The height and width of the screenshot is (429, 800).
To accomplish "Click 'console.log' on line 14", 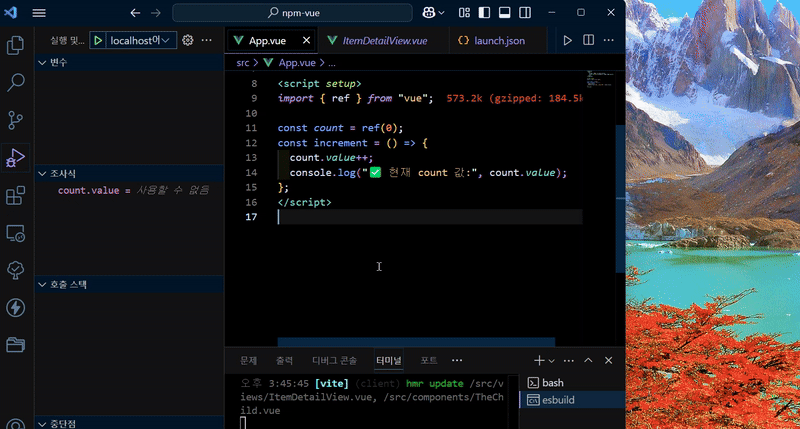I will 322,173.
